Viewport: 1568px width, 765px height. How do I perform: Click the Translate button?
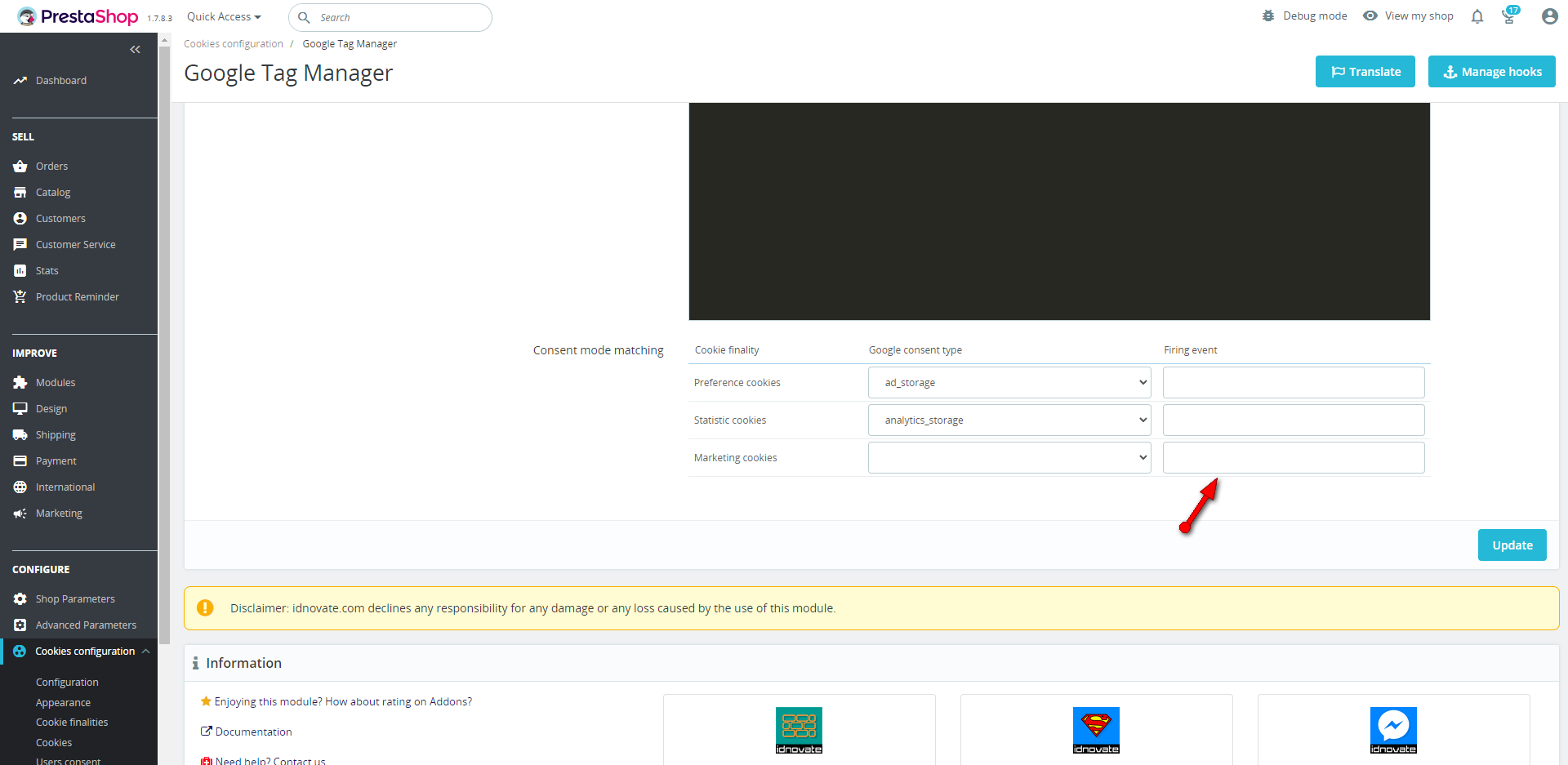click(x=1365, y=72)
